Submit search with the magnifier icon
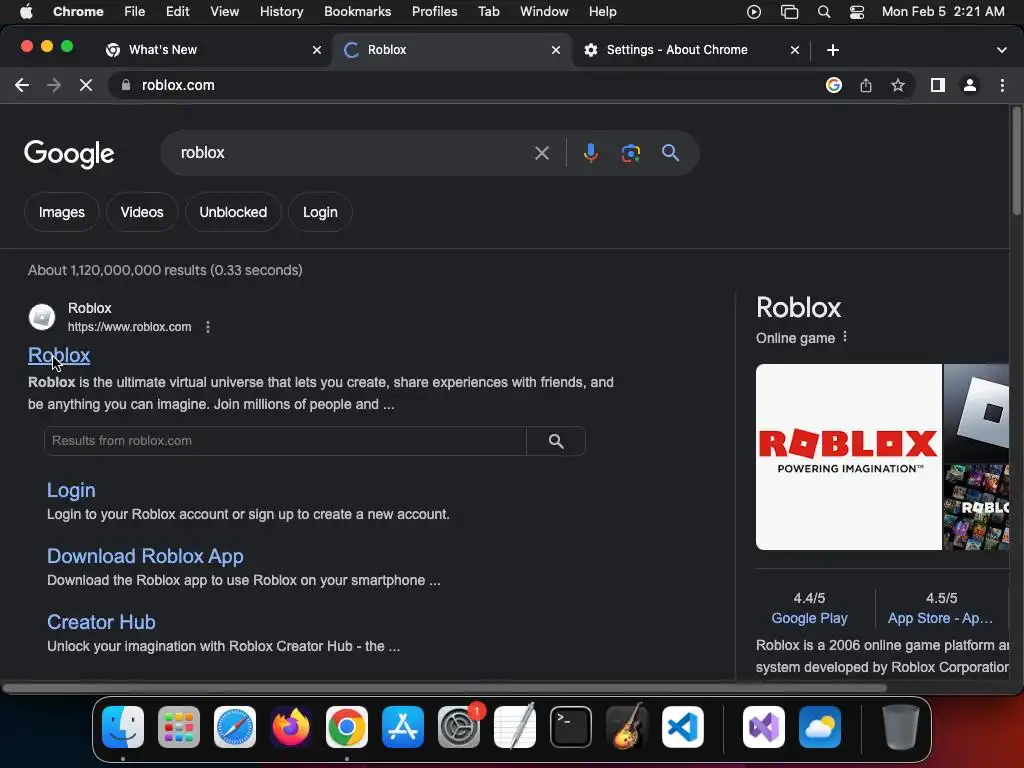The height and width of the screenshot is (768, 1024). click(x=670, y=153)
